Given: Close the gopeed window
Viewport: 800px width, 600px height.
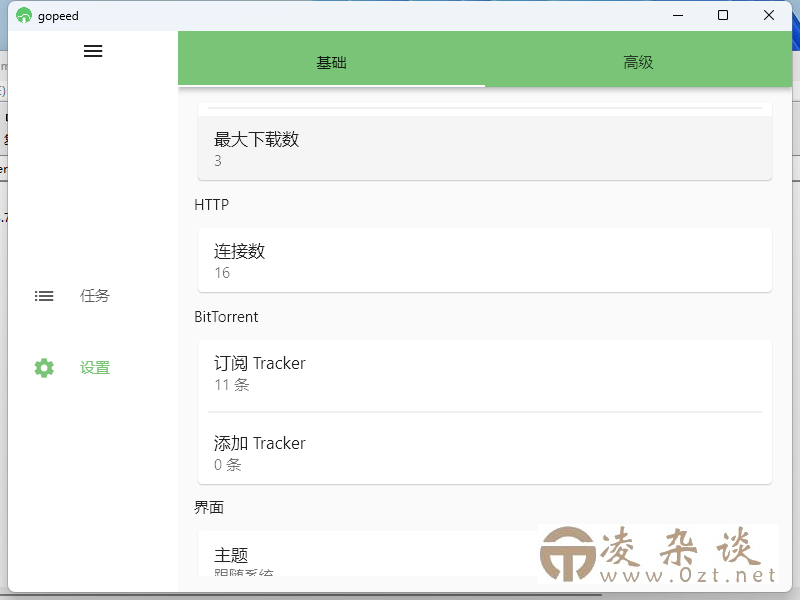Looking at the screenshot, I should [x=769, y=15].
